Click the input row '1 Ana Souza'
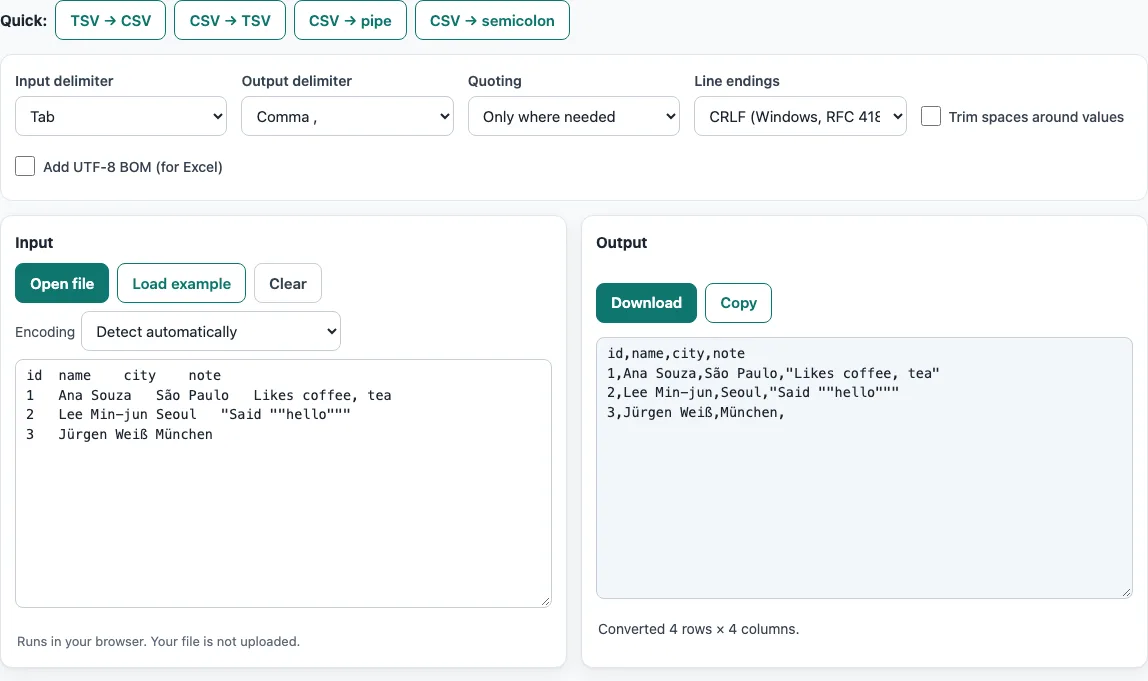 click(x=209, y=395)
